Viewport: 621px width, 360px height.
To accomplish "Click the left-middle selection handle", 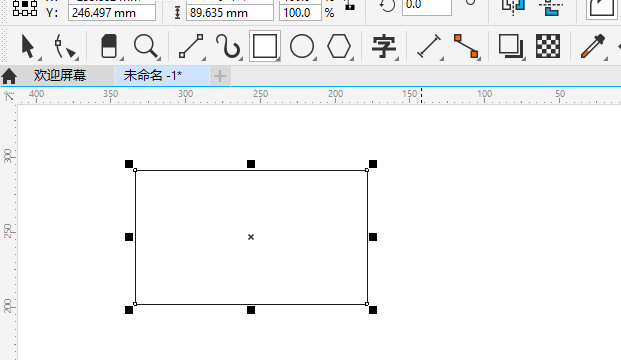I will (129, 237).
